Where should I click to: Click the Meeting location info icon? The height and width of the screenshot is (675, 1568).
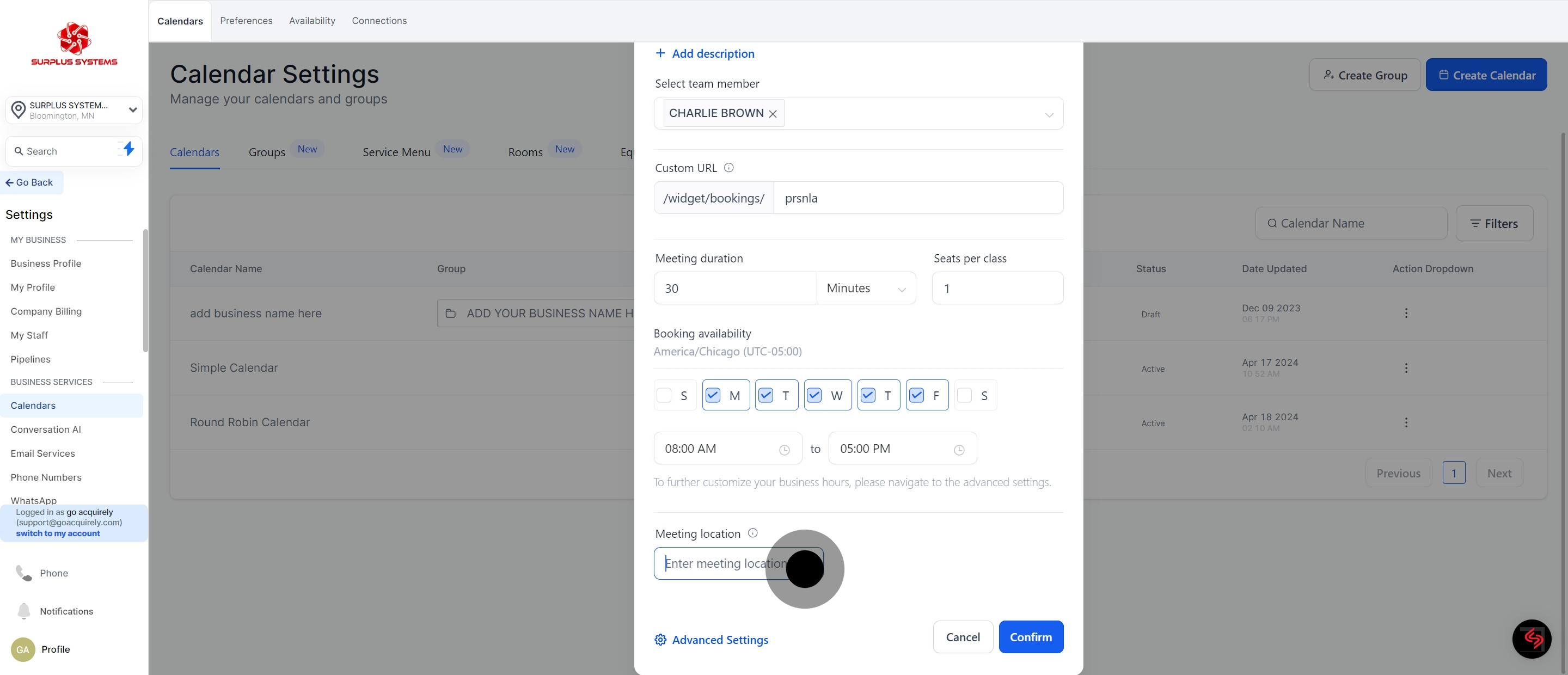point(753,532)
